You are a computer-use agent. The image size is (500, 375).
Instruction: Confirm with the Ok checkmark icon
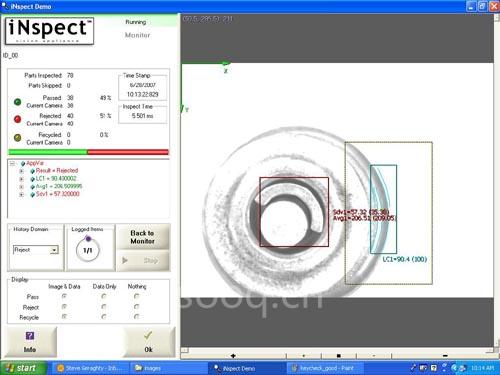point(148,336)
